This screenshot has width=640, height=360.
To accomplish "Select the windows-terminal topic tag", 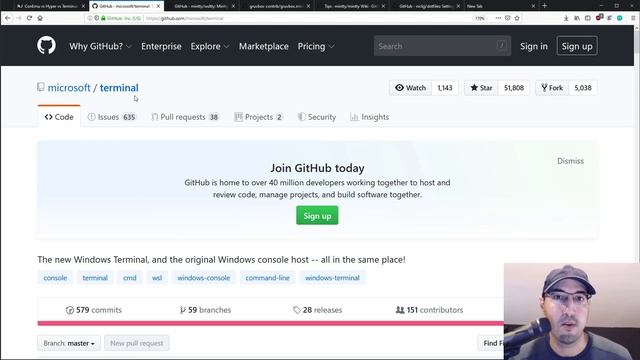I will pyautogui.click(x=332, y=278).
